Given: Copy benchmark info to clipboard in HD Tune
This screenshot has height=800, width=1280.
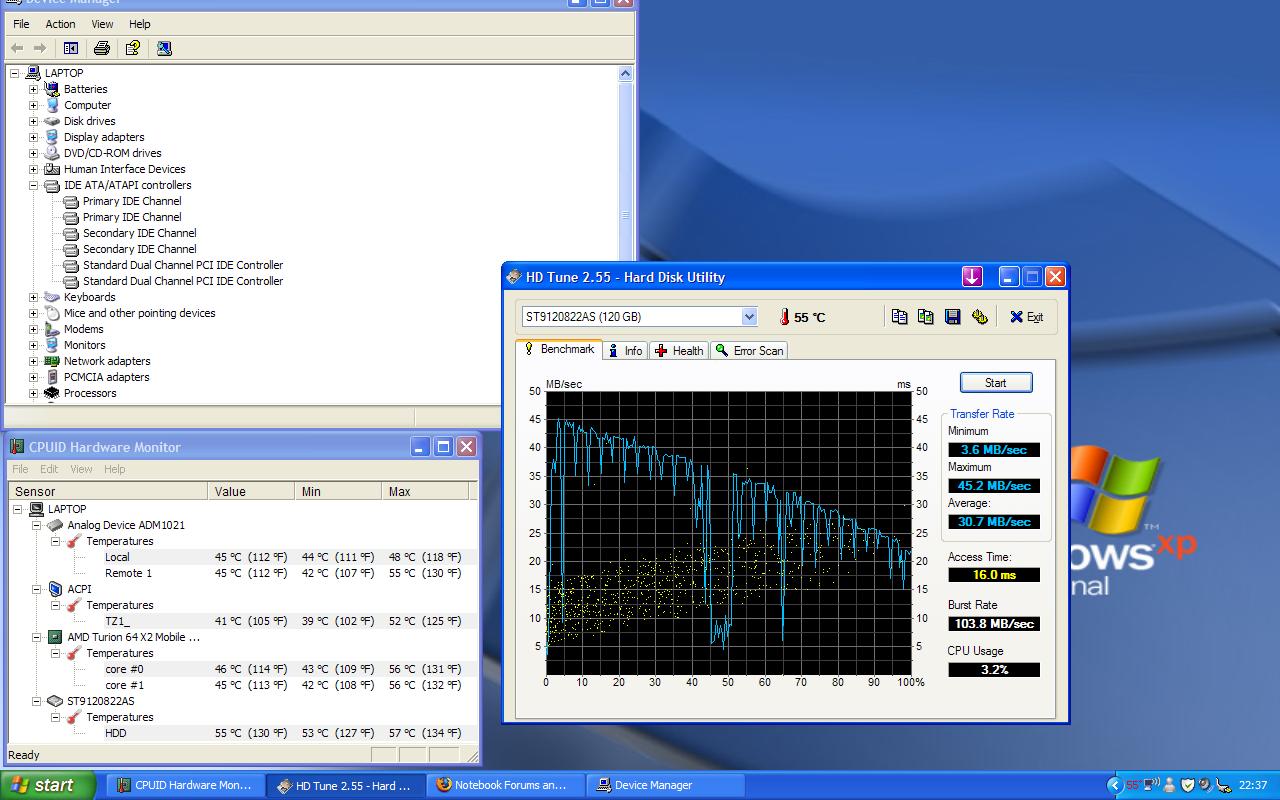Looking at the screenshot, I should [x=900, y=317].
